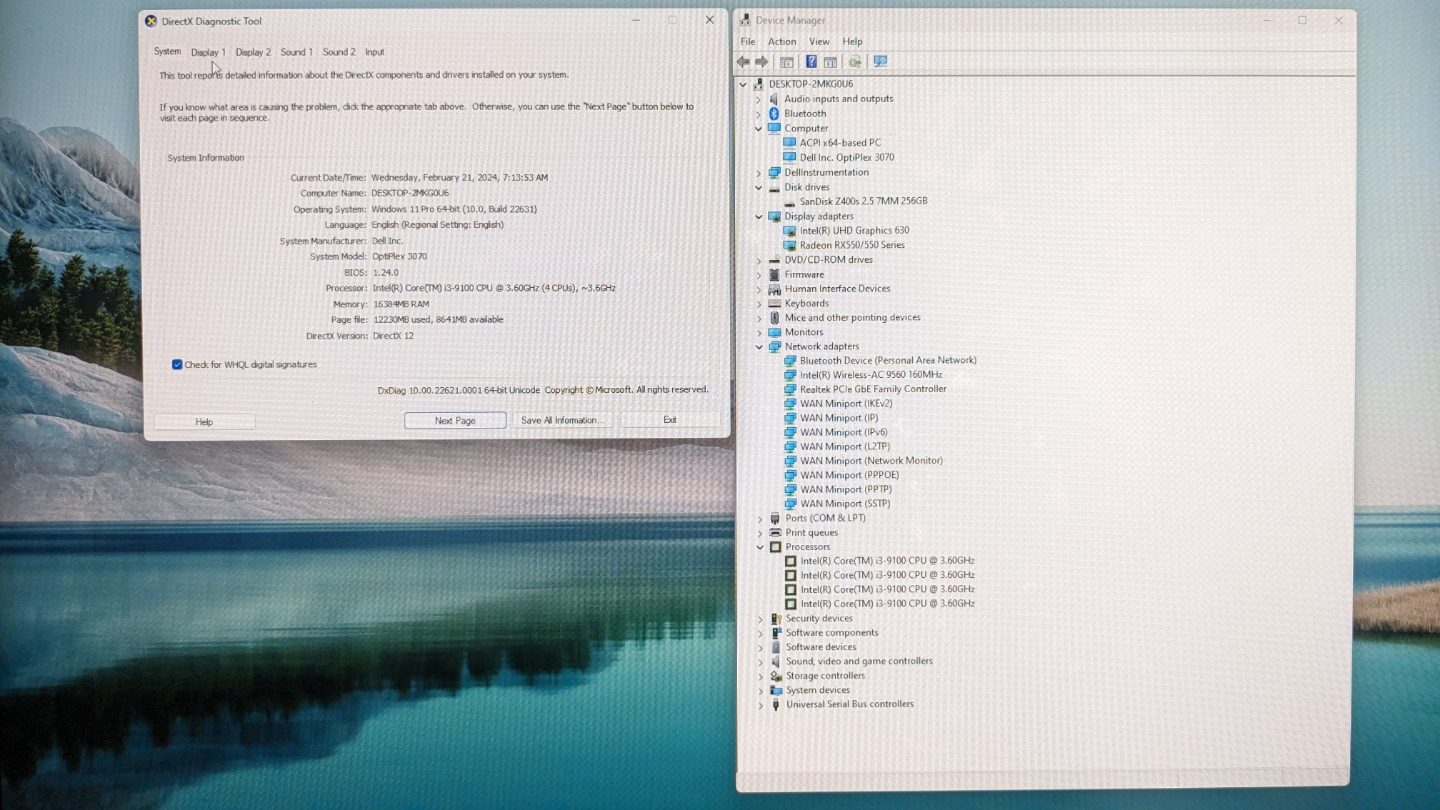
Task: Expand the Bluetooth category arrow
Action: (x=759, y=114)
